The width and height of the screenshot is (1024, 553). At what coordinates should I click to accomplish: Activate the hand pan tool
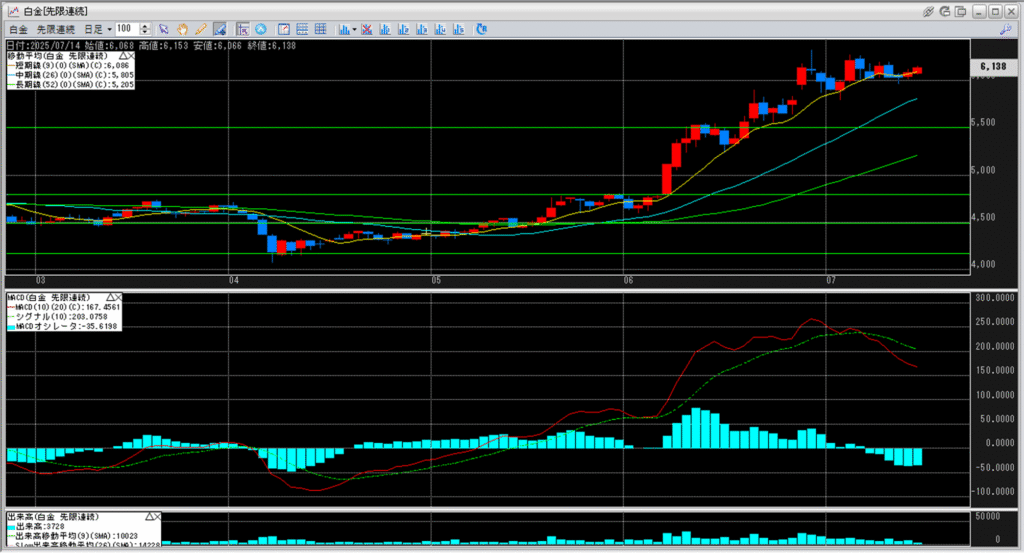[182, 29]
